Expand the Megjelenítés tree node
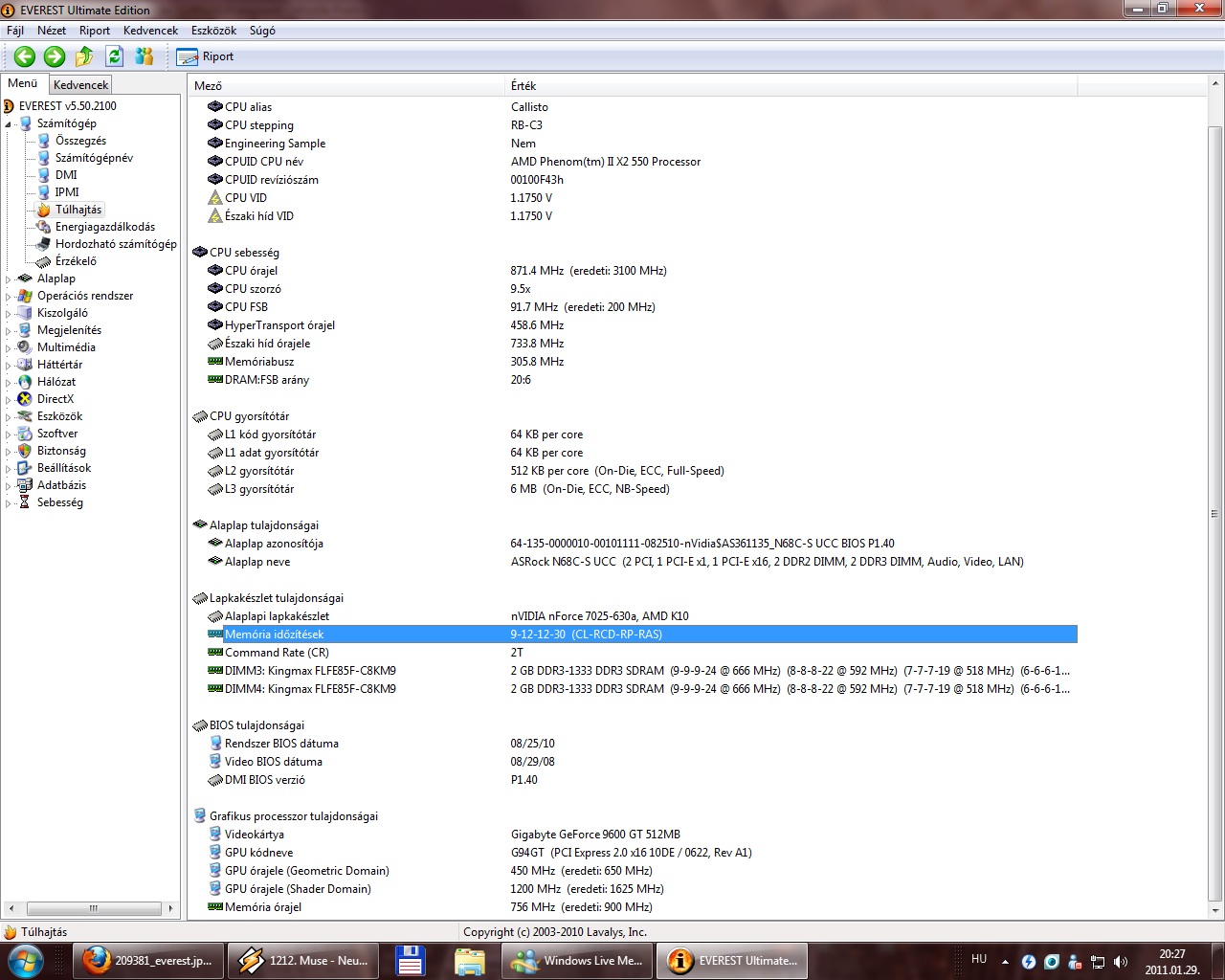The image size is (1225, 980). pyautogui.click(x=9, y=331)
